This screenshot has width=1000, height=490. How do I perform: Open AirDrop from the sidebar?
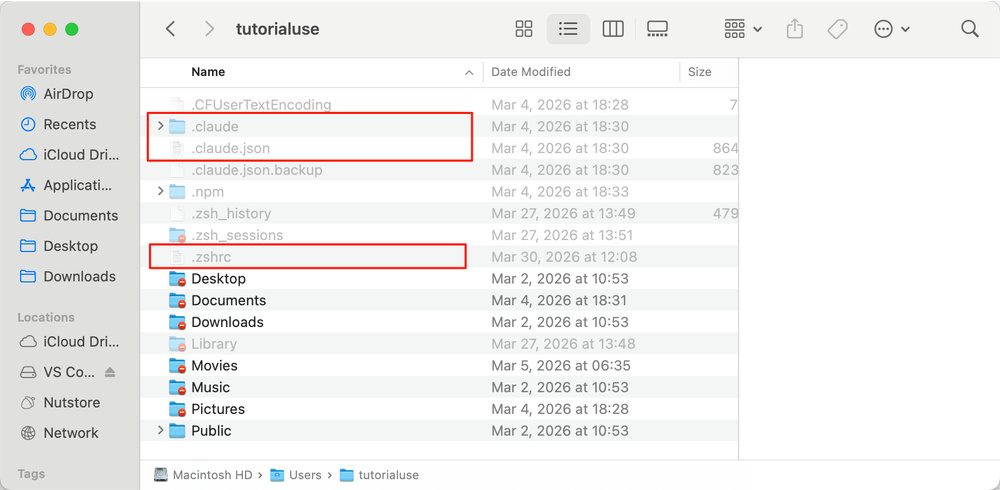coord(68,94)
